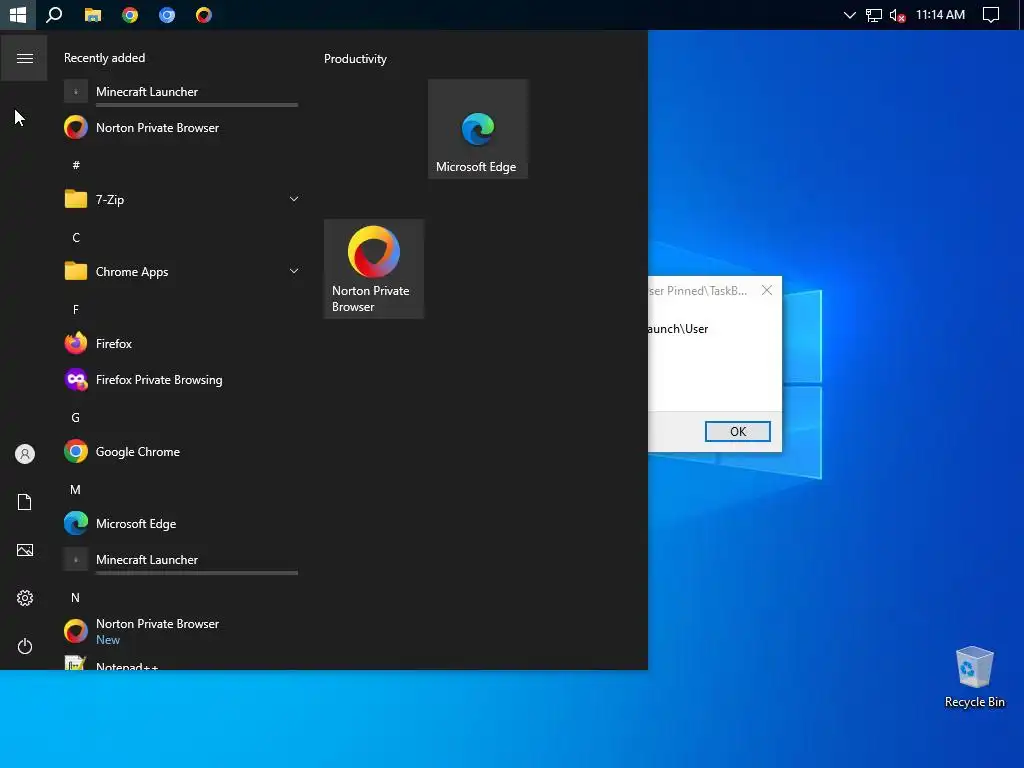The height and width of the screenshot is (768, 1024).
Task: Open the Action Center notifications icon
Action: [x=991, y=14]
